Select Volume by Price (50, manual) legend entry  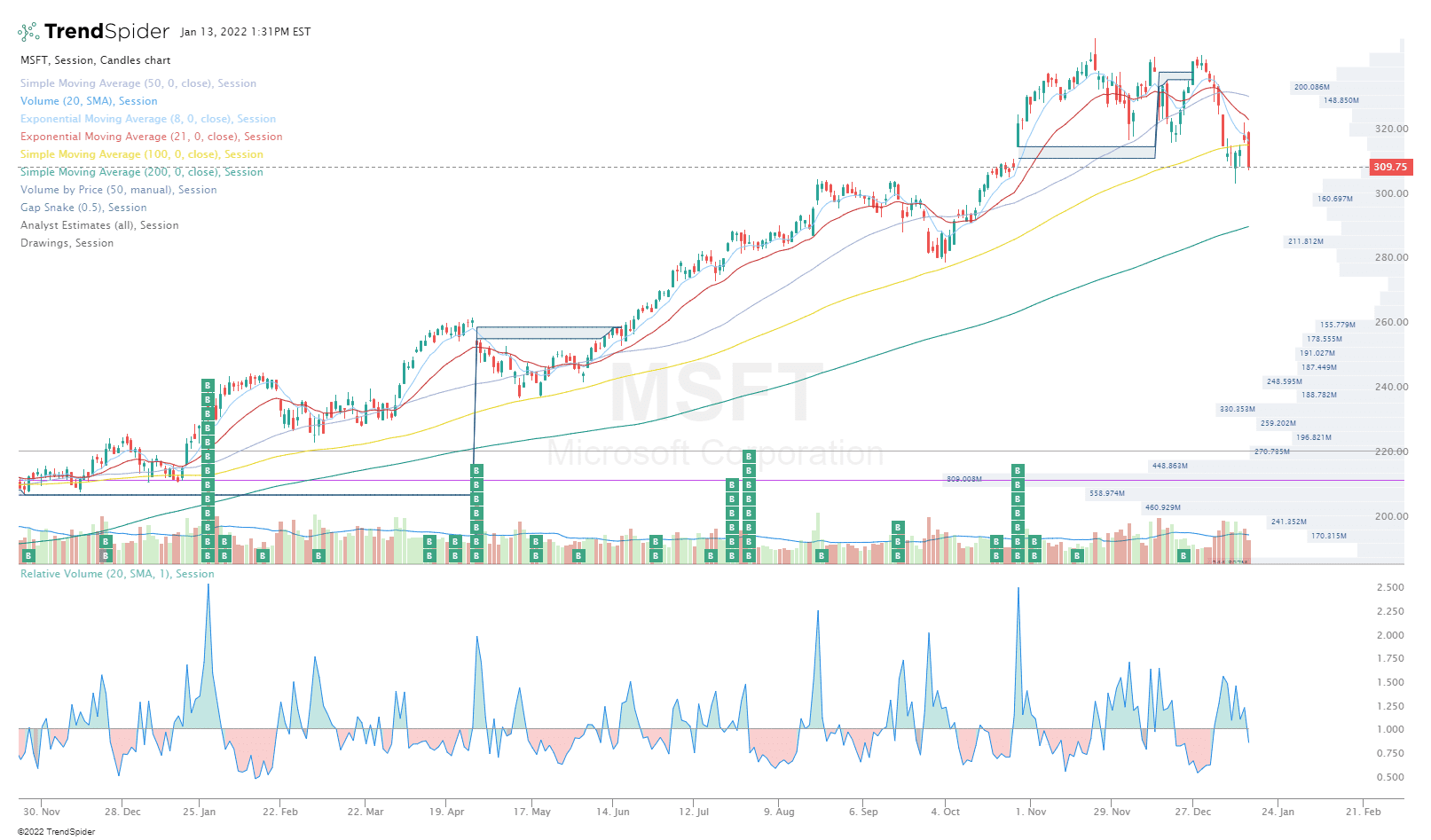pyautogui.click(x=119, y=190)
